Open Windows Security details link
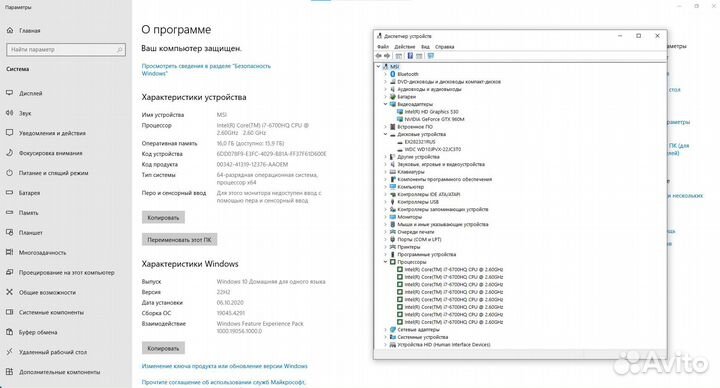 [206, 70]
